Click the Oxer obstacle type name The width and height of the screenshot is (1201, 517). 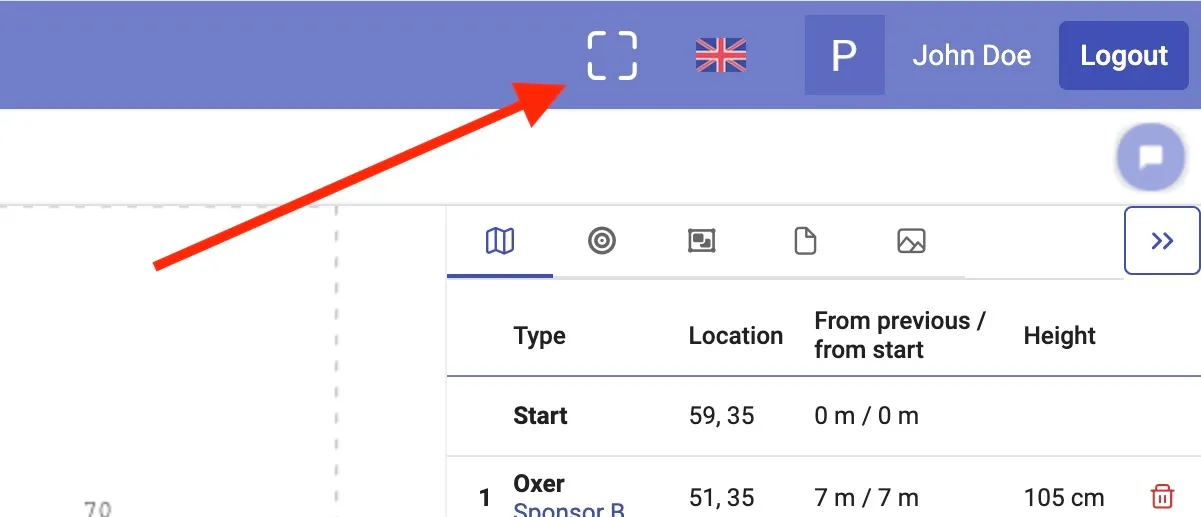coord(539,484)
